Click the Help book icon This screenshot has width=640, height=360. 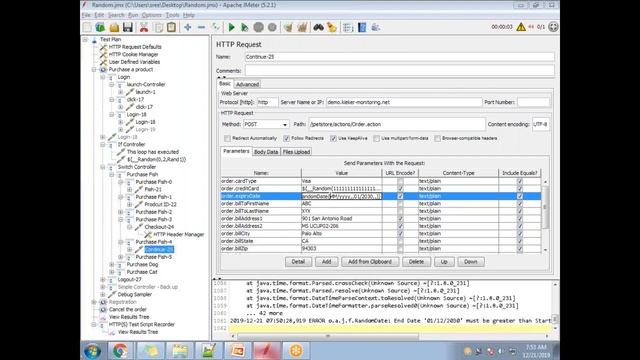(362, 27)
